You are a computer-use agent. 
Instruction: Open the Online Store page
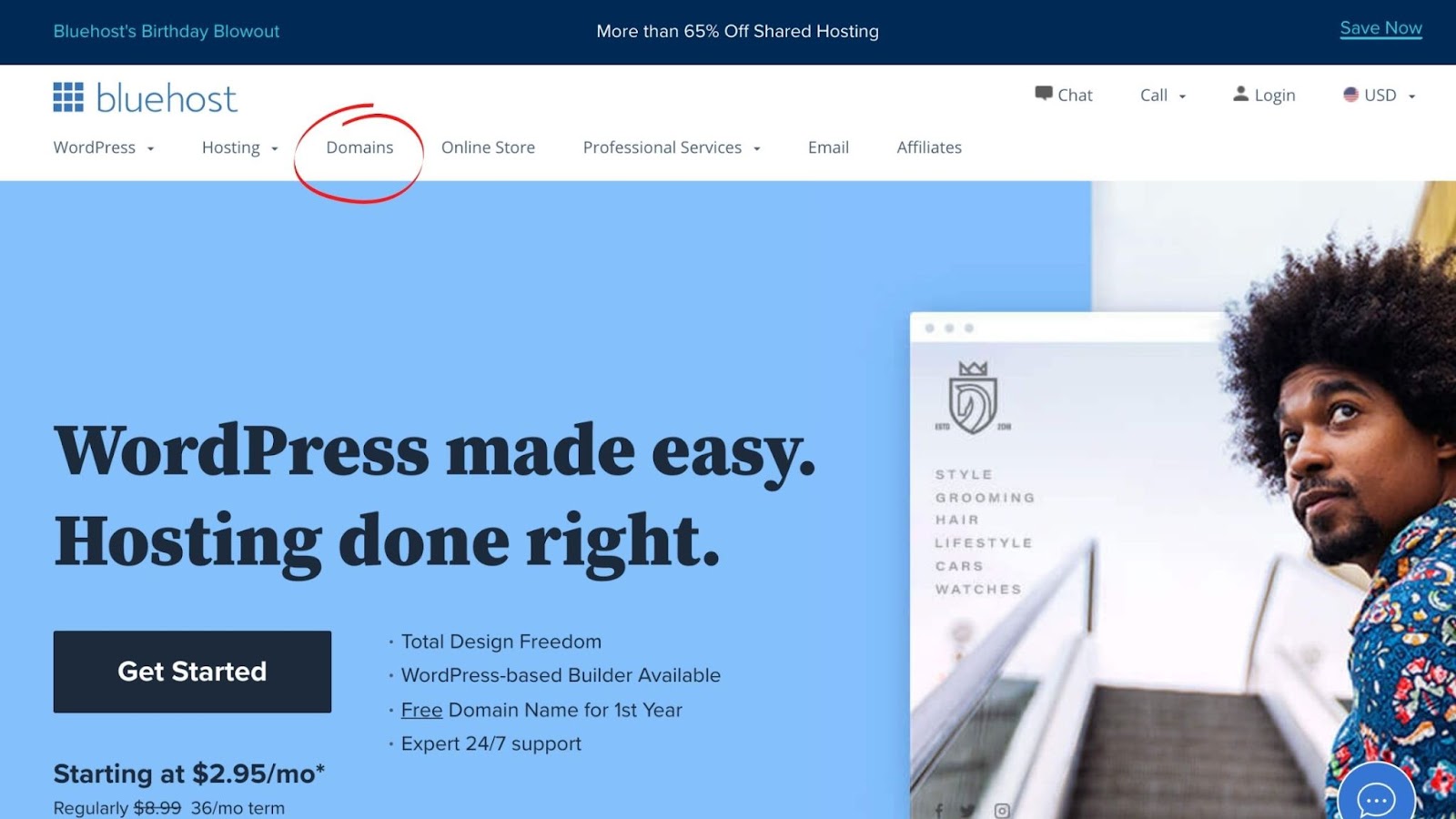[x=488, y=147]
